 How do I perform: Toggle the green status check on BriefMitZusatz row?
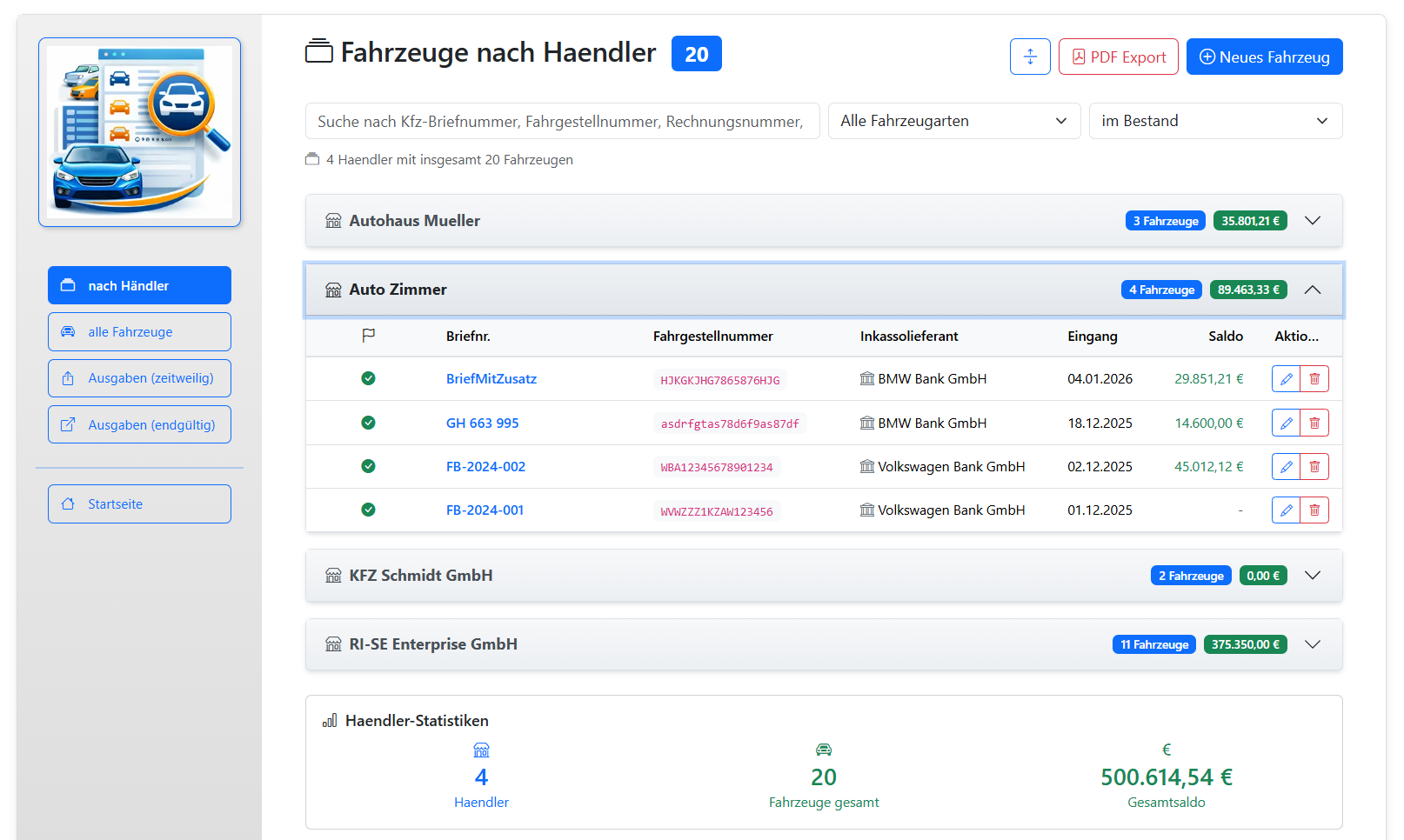pos(368,378)
